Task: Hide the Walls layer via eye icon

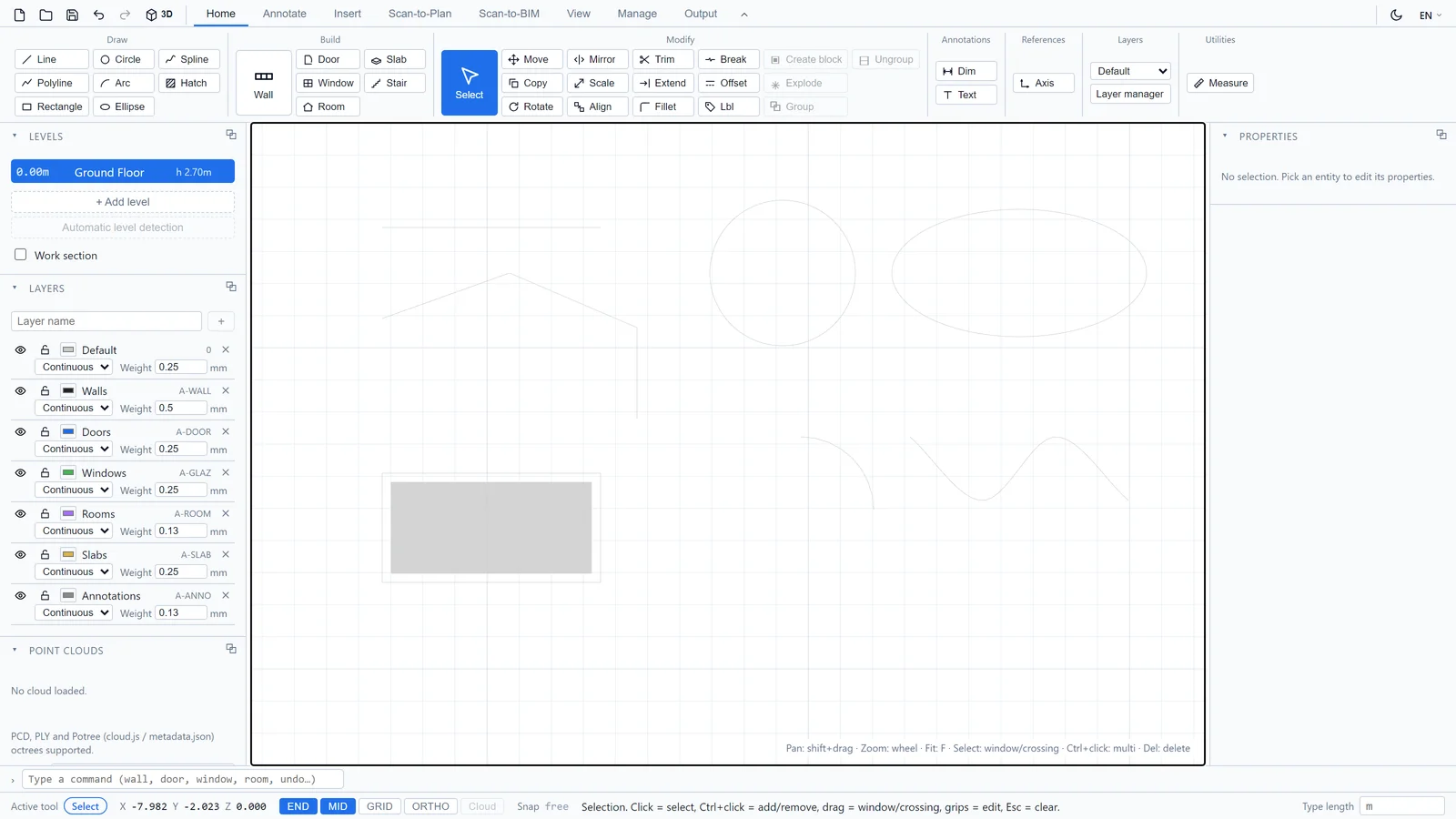Action: 20,390
